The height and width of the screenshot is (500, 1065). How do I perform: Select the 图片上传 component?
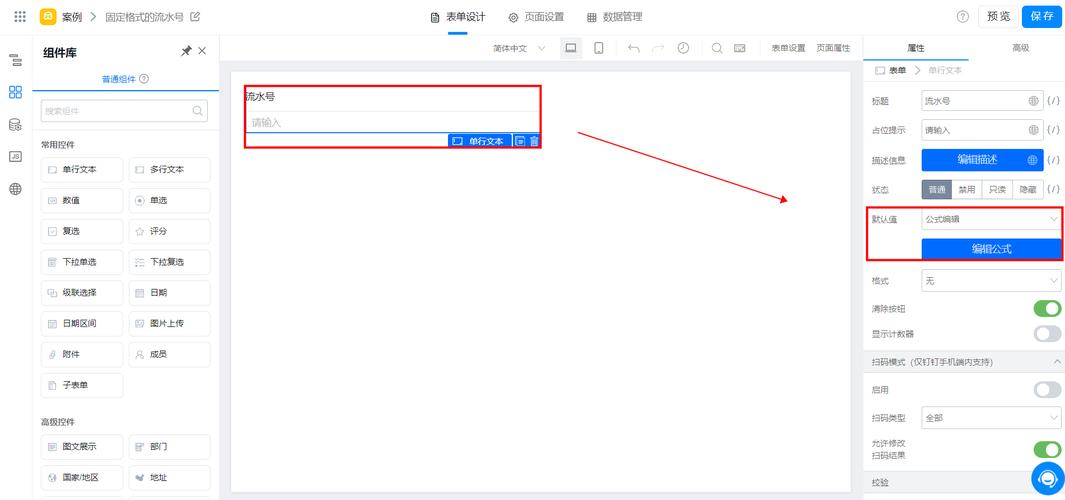click(170, 323)
